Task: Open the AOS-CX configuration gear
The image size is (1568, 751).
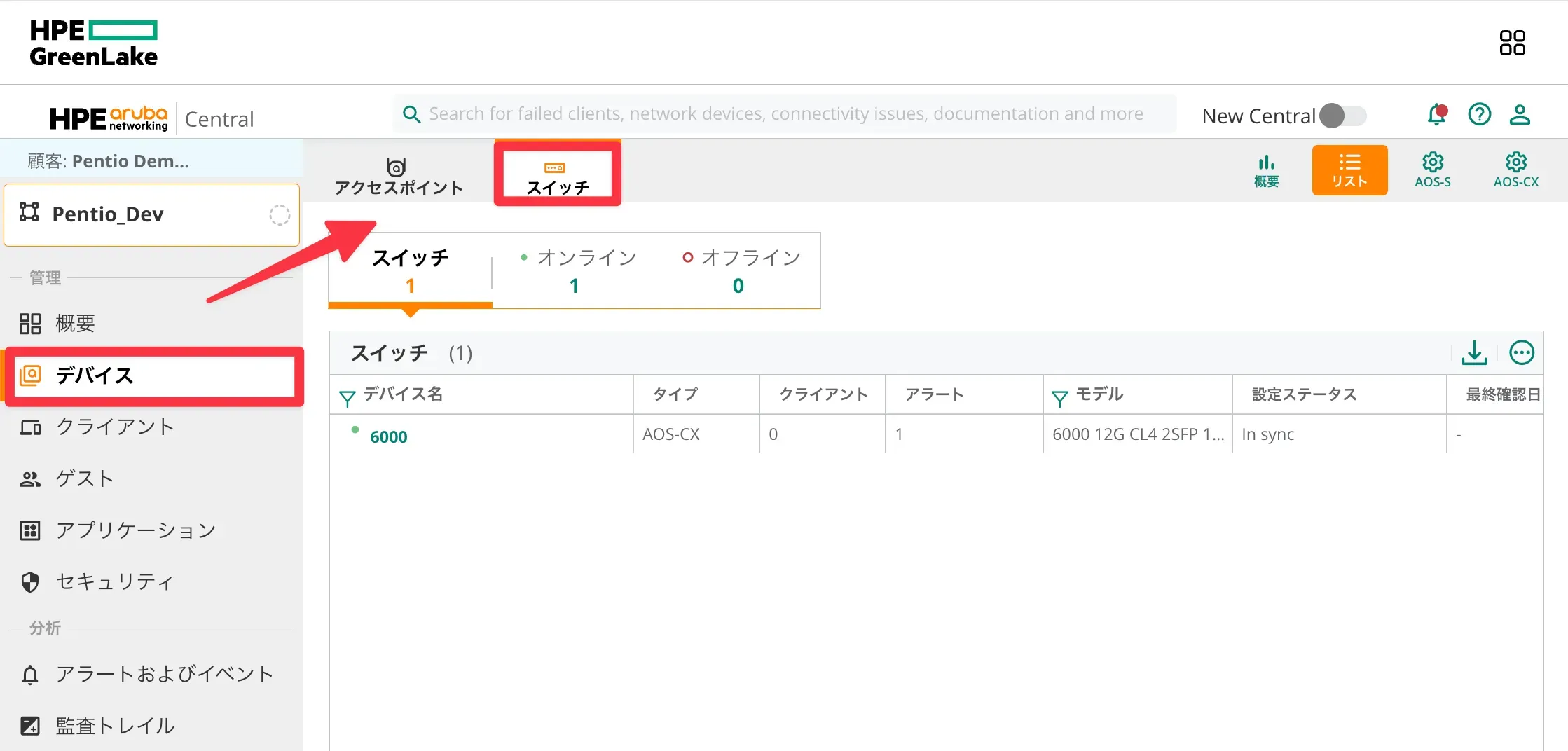Action: [1515, 170]
